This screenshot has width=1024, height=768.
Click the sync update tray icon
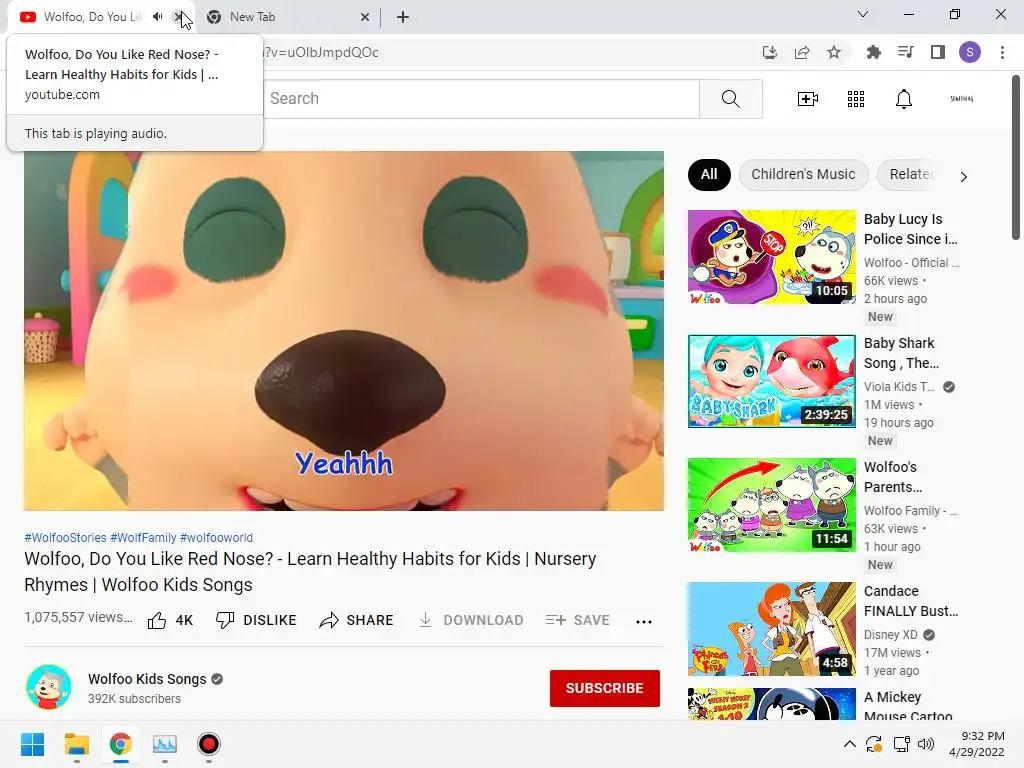coord(874,744)
